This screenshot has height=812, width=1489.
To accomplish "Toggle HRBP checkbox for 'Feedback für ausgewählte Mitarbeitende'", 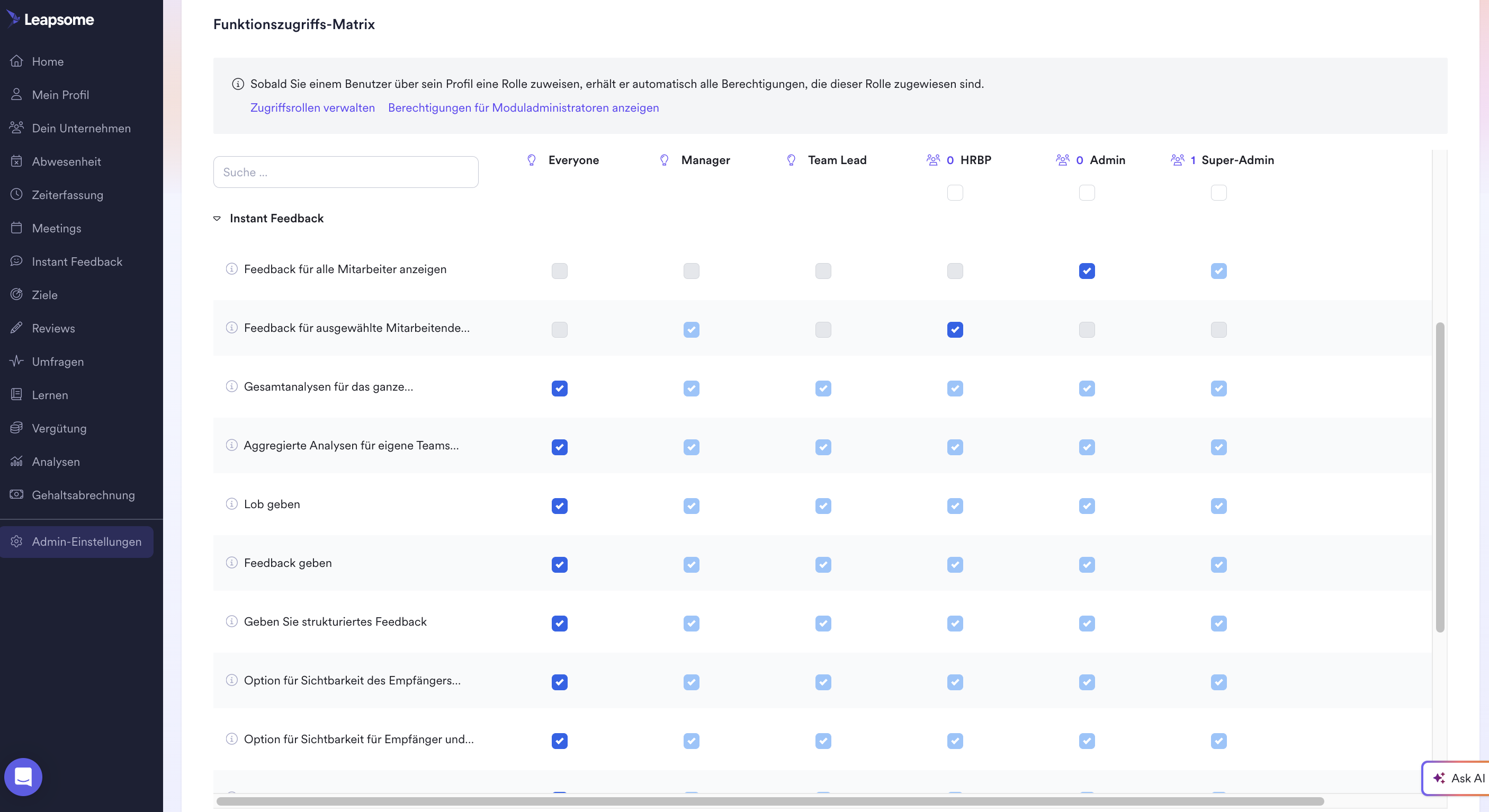I will tap(955, 329).
